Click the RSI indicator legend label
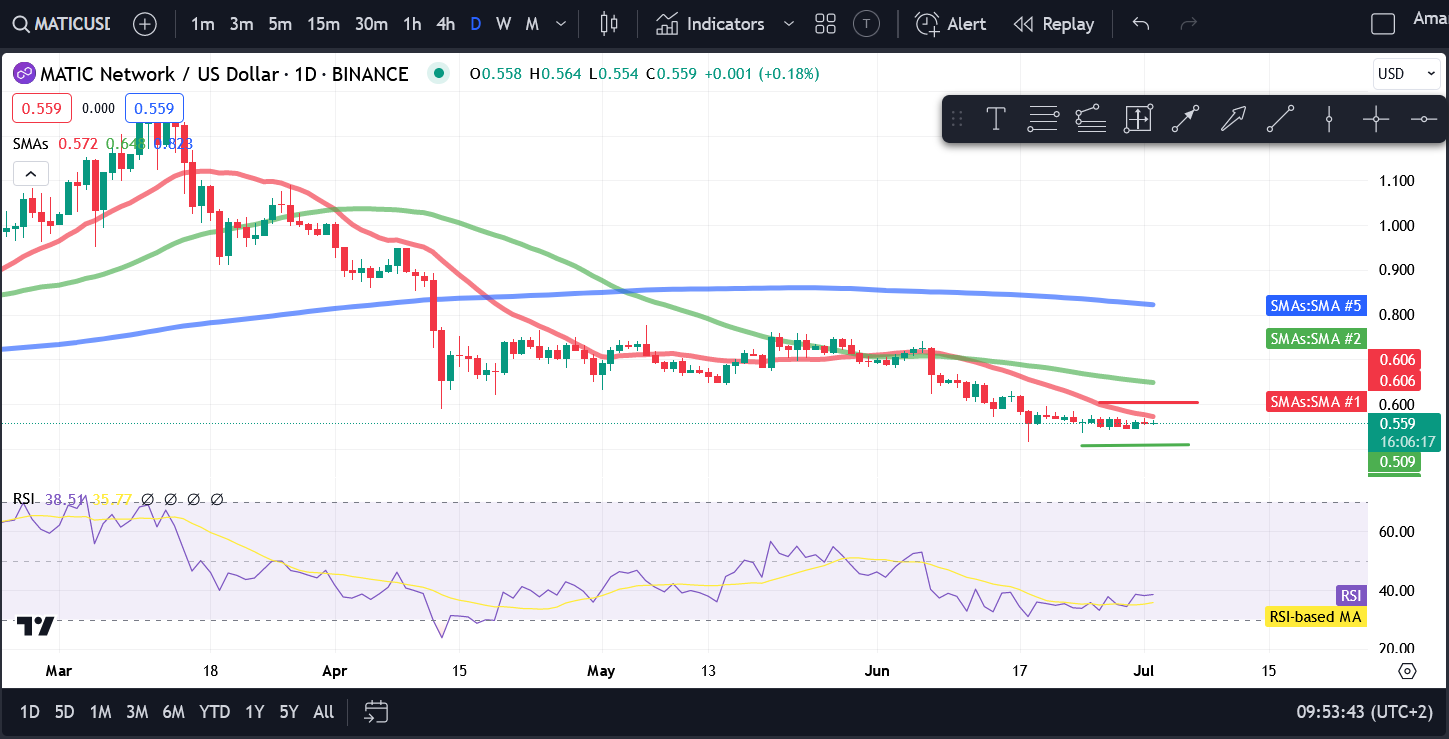The image size is (1449, 739). [x=23, y=499]
